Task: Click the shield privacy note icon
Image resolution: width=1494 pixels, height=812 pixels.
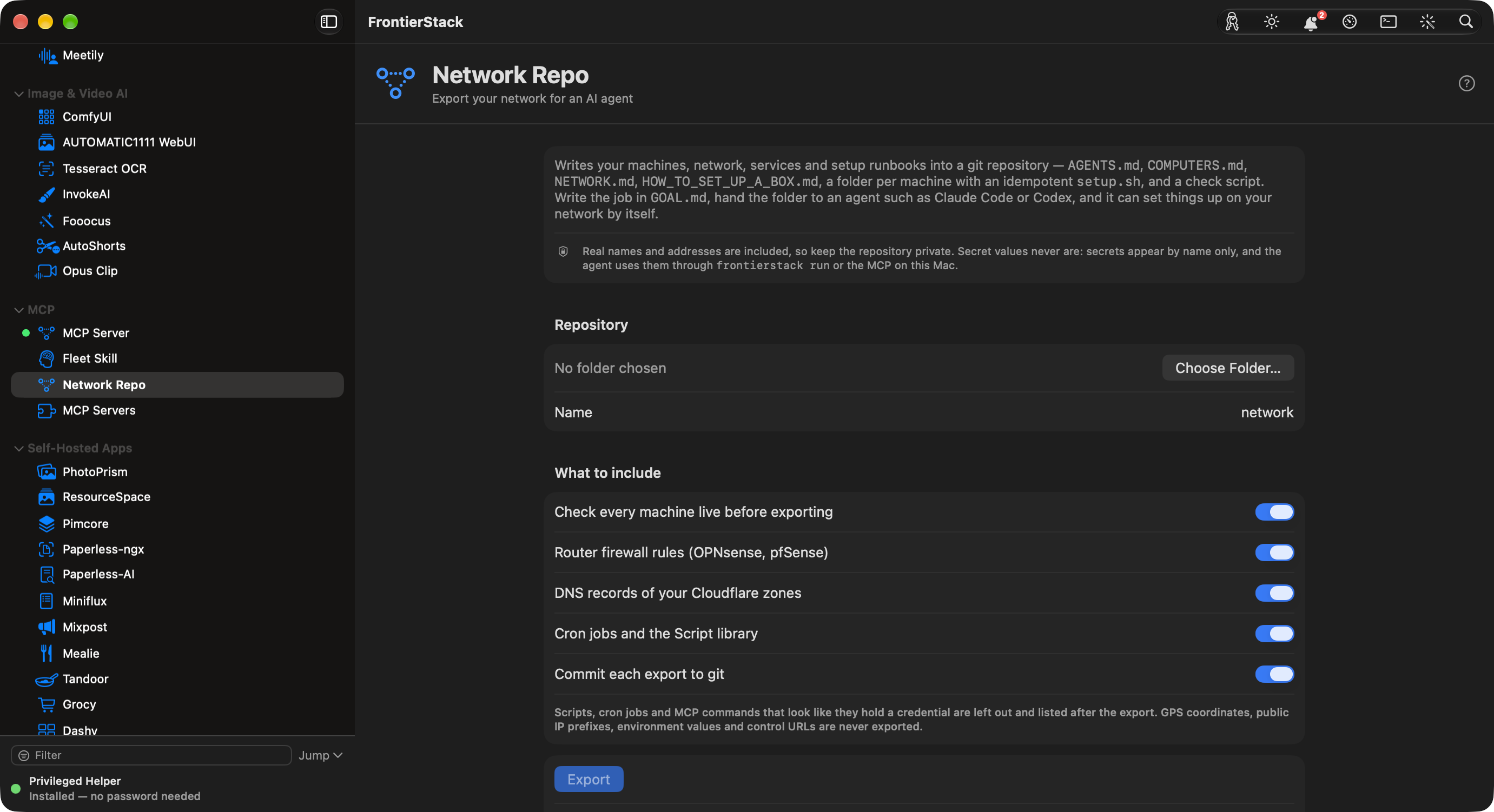Action: pyautogui.click(x=563, y=251)
